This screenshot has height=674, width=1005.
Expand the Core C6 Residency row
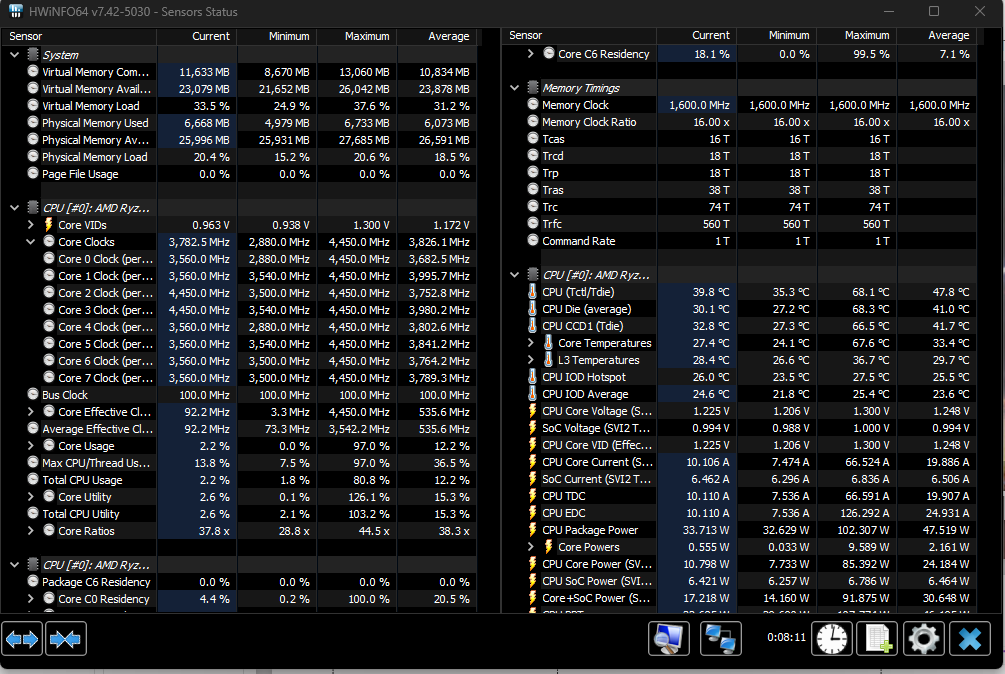click(530, 54)
